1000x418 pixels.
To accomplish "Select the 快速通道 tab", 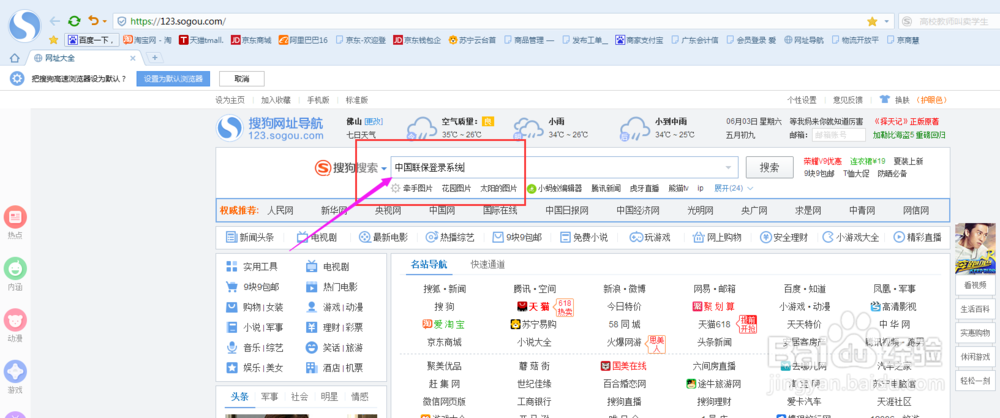I will pyautogui.click(x=488, y=264).
